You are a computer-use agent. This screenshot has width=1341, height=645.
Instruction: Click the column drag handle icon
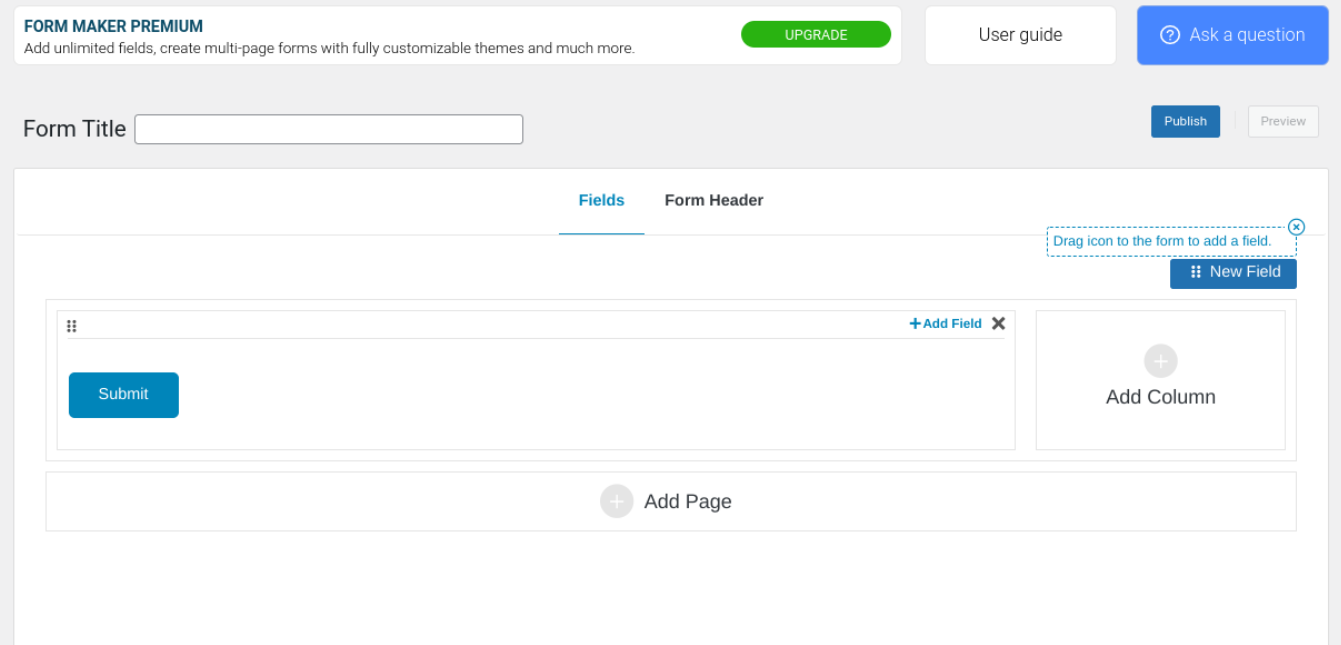[x=72, y=326]
